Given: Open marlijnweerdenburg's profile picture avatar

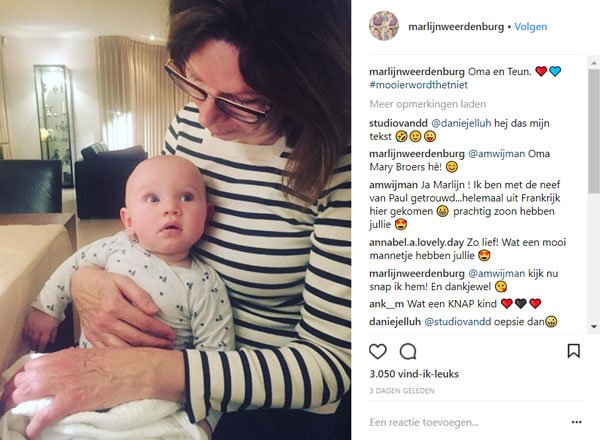Looking at the screenshot, I should [384, 26].
